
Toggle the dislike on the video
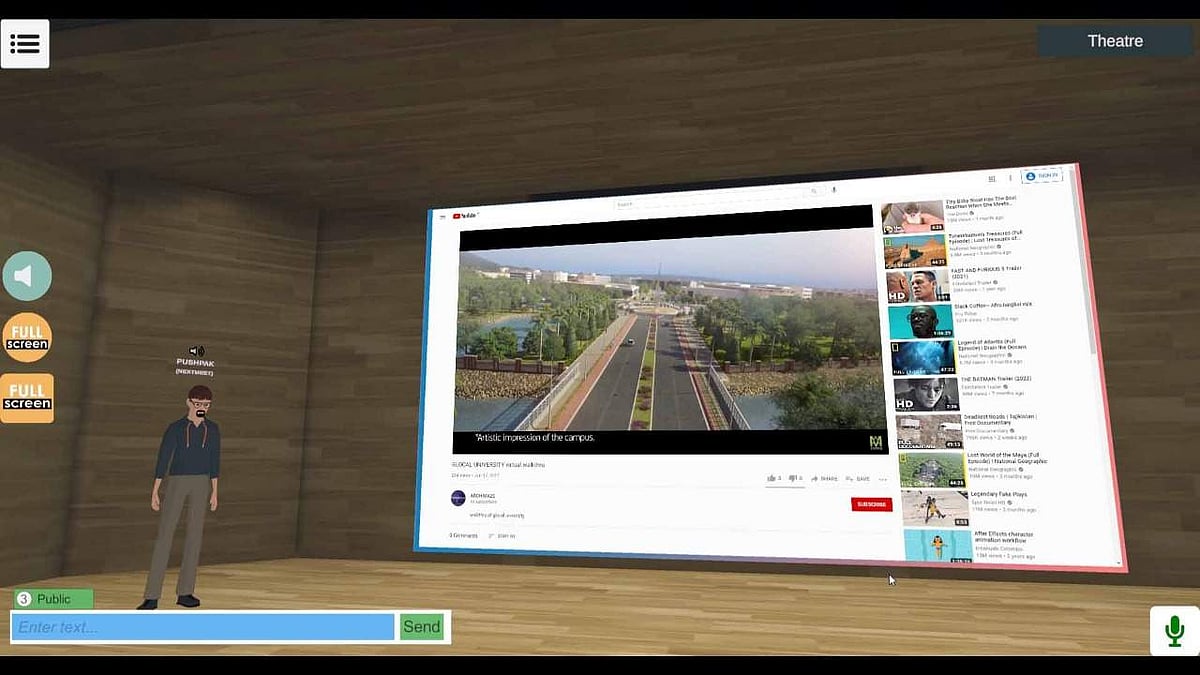coord(794,478)
